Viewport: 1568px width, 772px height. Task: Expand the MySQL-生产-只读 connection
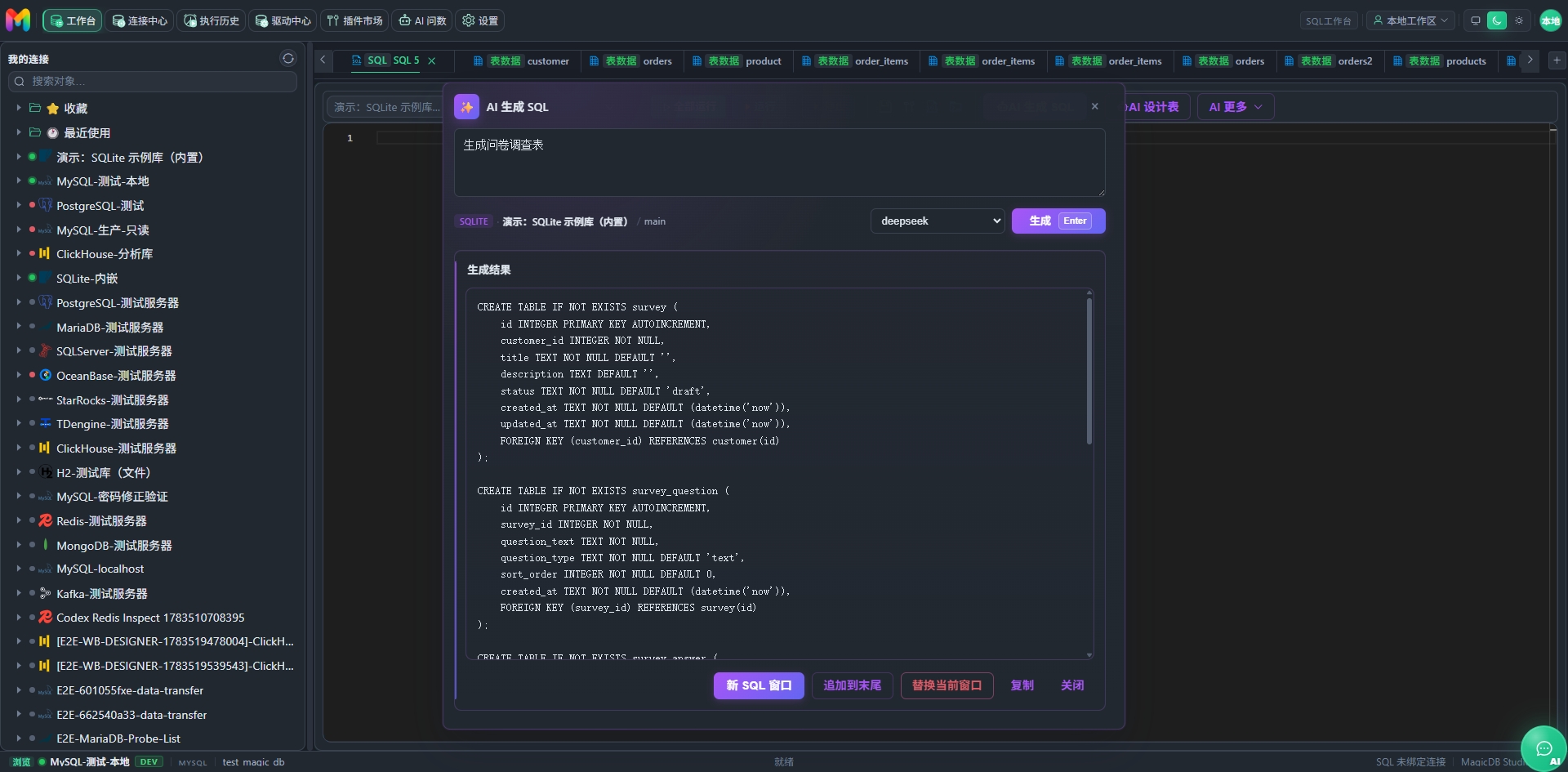click(x=19, y=230)
